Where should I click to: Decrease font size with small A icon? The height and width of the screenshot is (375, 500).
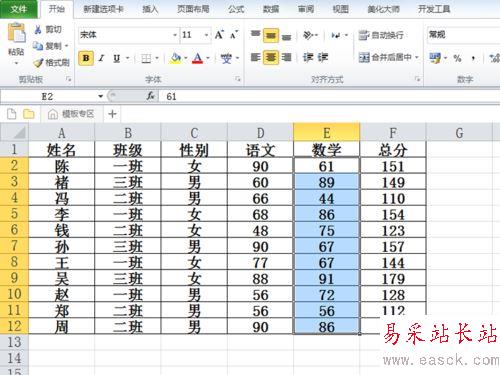(x=234, y=35)
